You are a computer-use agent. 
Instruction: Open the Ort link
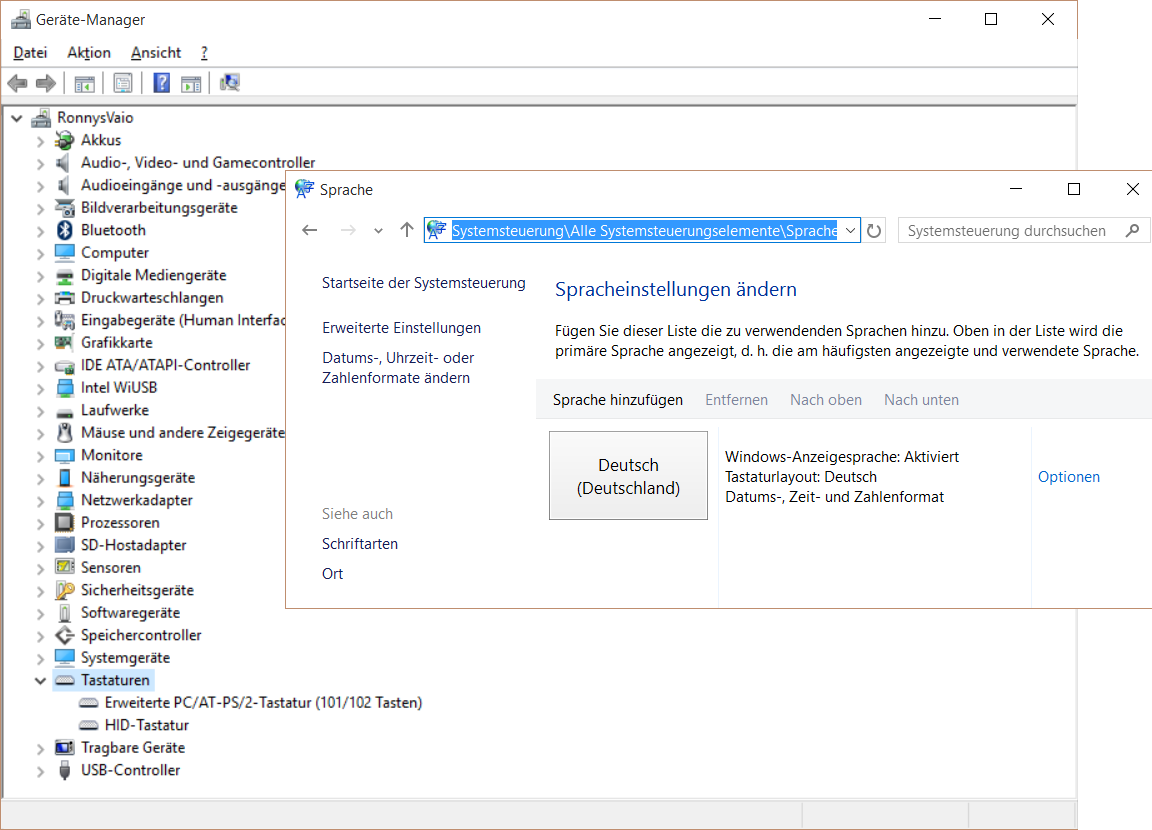point(332,574)
